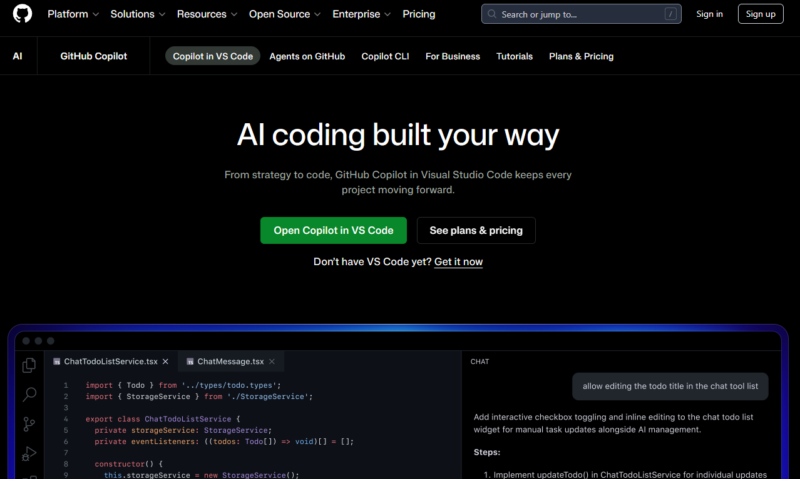Click the ChatMessage.tsx file type icon
The height and width of the screenshot is (479, 800).
tap(190, 362)
